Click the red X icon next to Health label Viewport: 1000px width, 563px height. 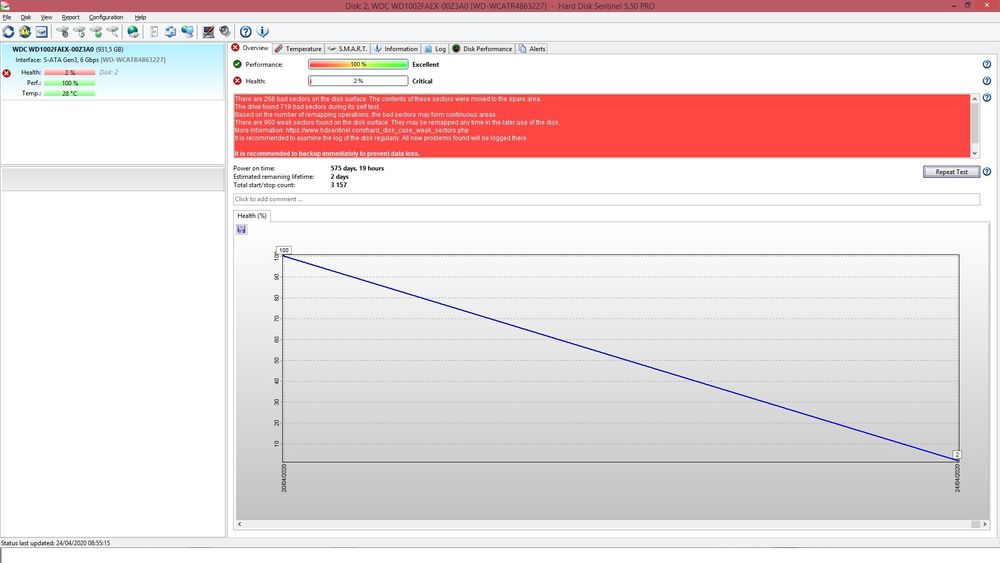tap(237, 81)
